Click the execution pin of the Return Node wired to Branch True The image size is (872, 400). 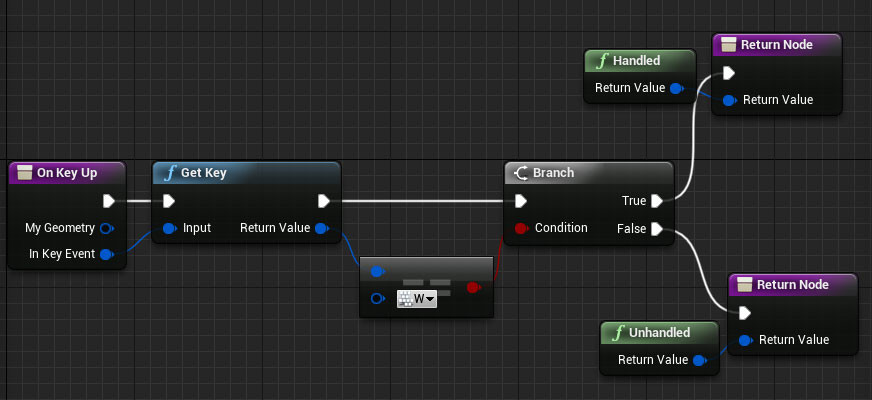click(x=729, y=73)
